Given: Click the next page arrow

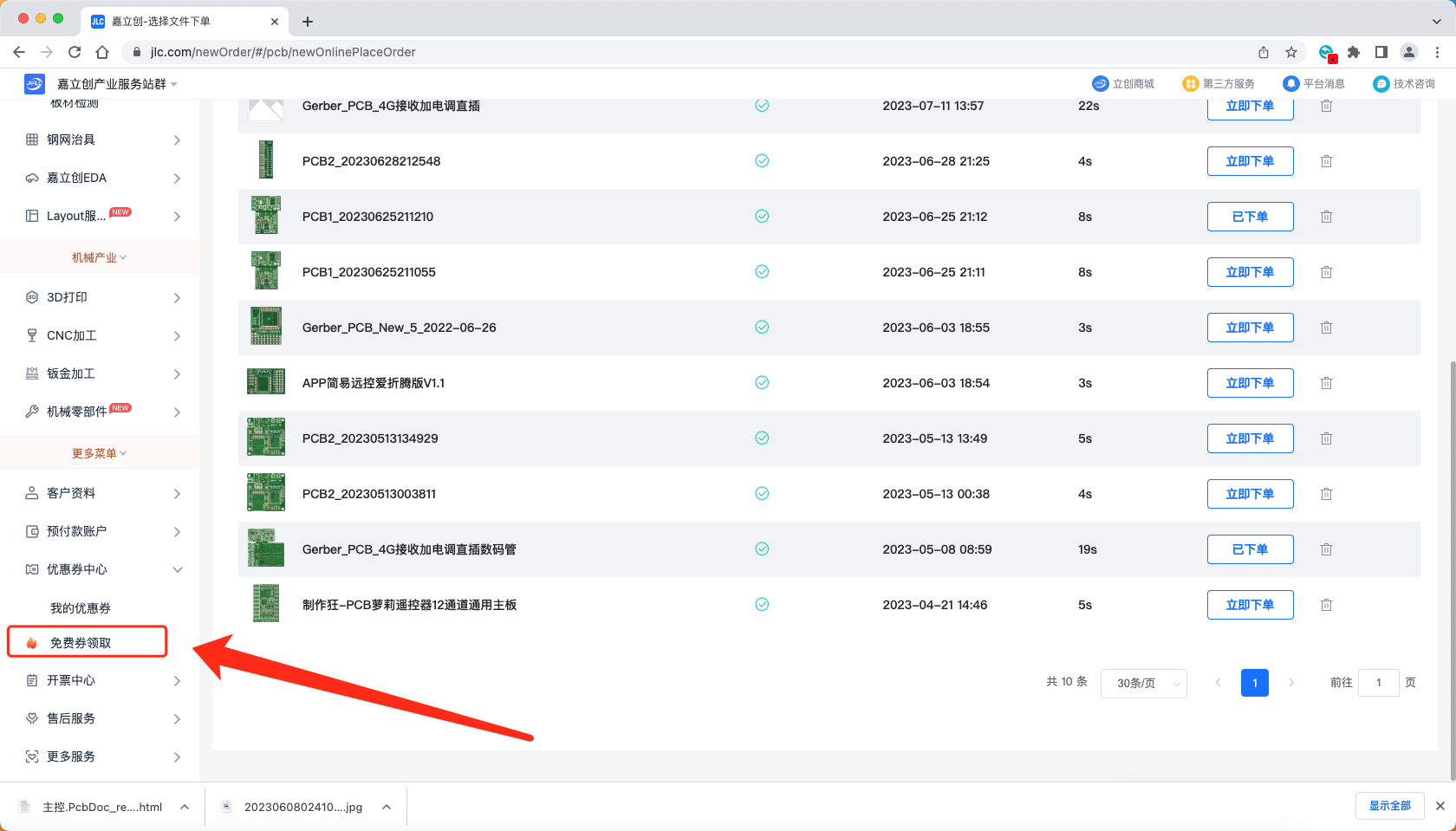Looking at the screenshot, I should coord(1291,683).
